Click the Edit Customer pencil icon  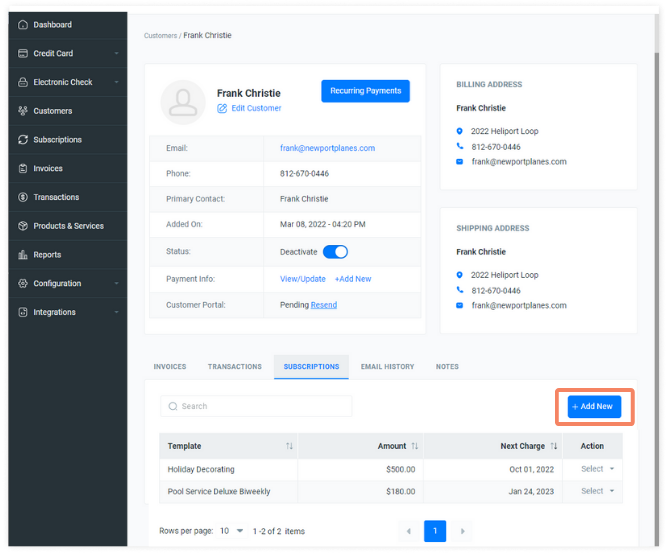point(222,108)
